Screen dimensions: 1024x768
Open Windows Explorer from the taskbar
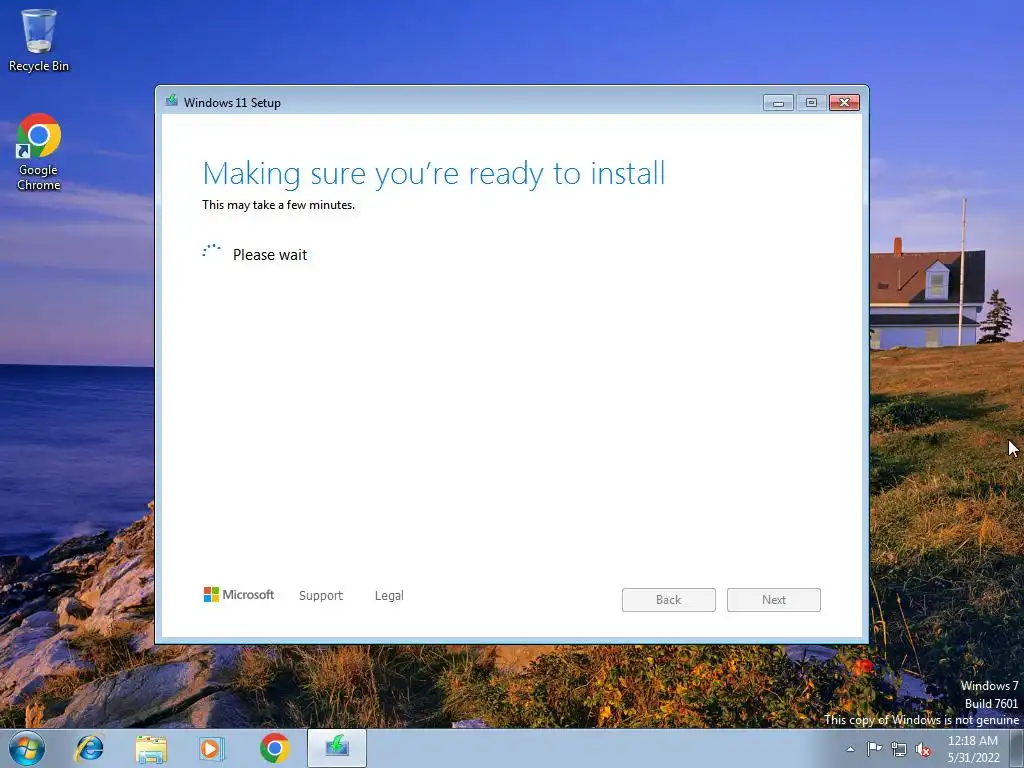[x=151, y=748]
